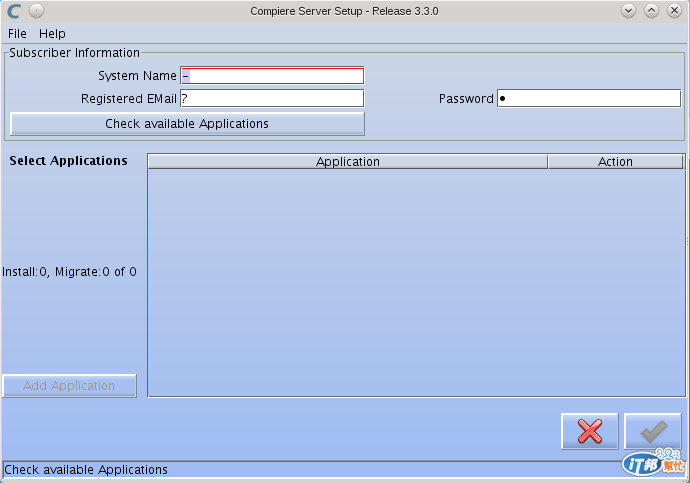Open the File menu
This screenshot has width=690, height=483.
coord(17,34)
